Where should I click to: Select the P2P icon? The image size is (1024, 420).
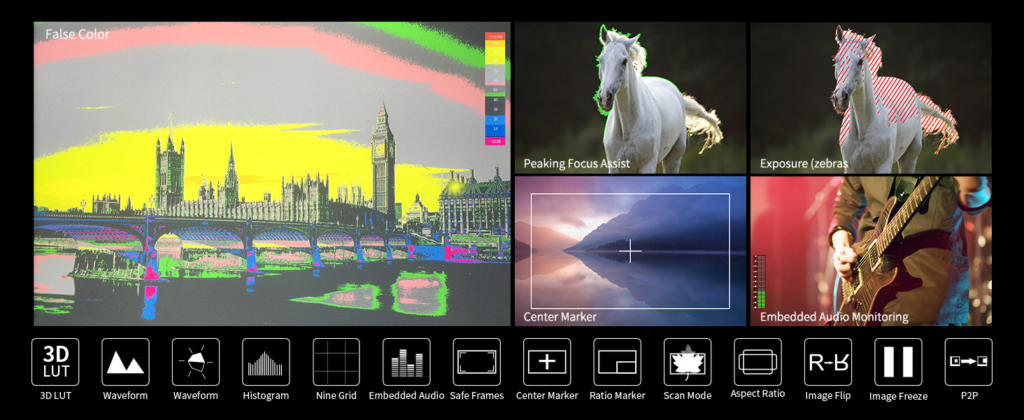pyautogui.click(x=968, y=362)
